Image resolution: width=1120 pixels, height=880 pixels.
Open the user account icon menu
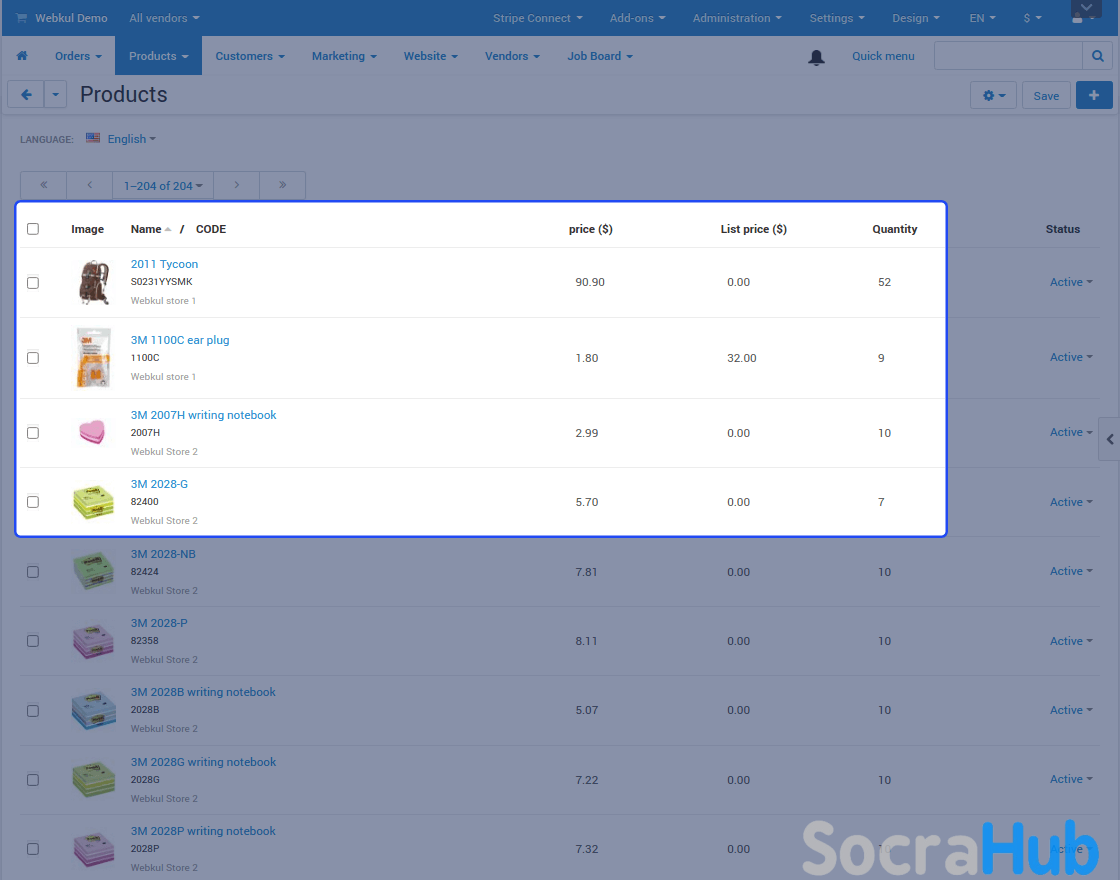(x=1083, y=18)
